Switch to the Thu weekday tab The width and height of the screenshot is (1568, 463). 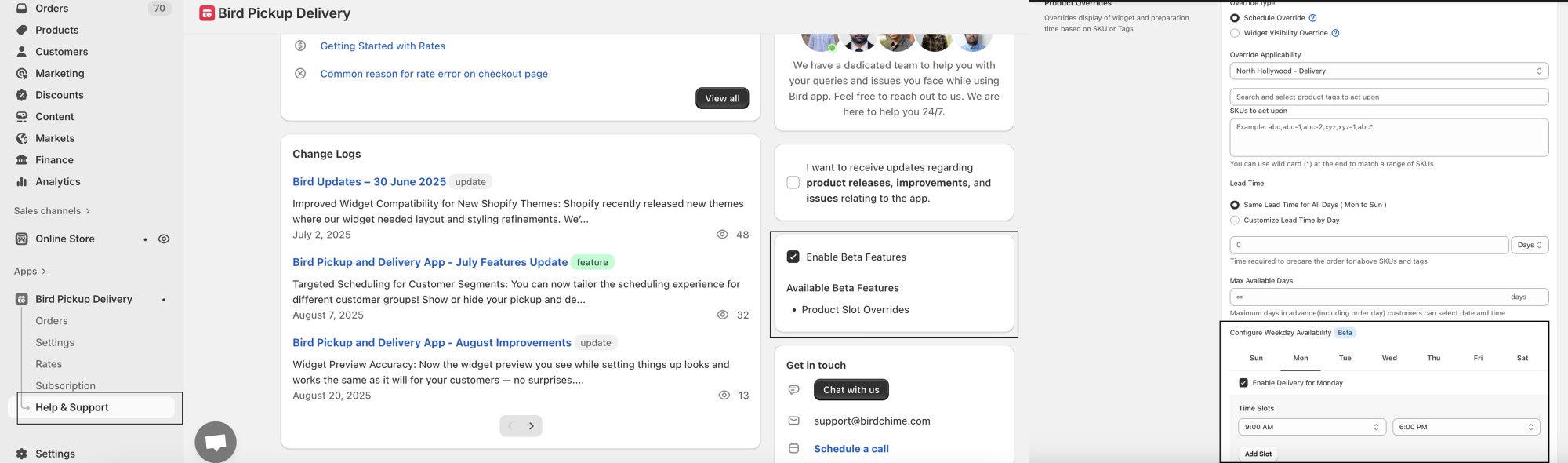[x=1434, y=358]
